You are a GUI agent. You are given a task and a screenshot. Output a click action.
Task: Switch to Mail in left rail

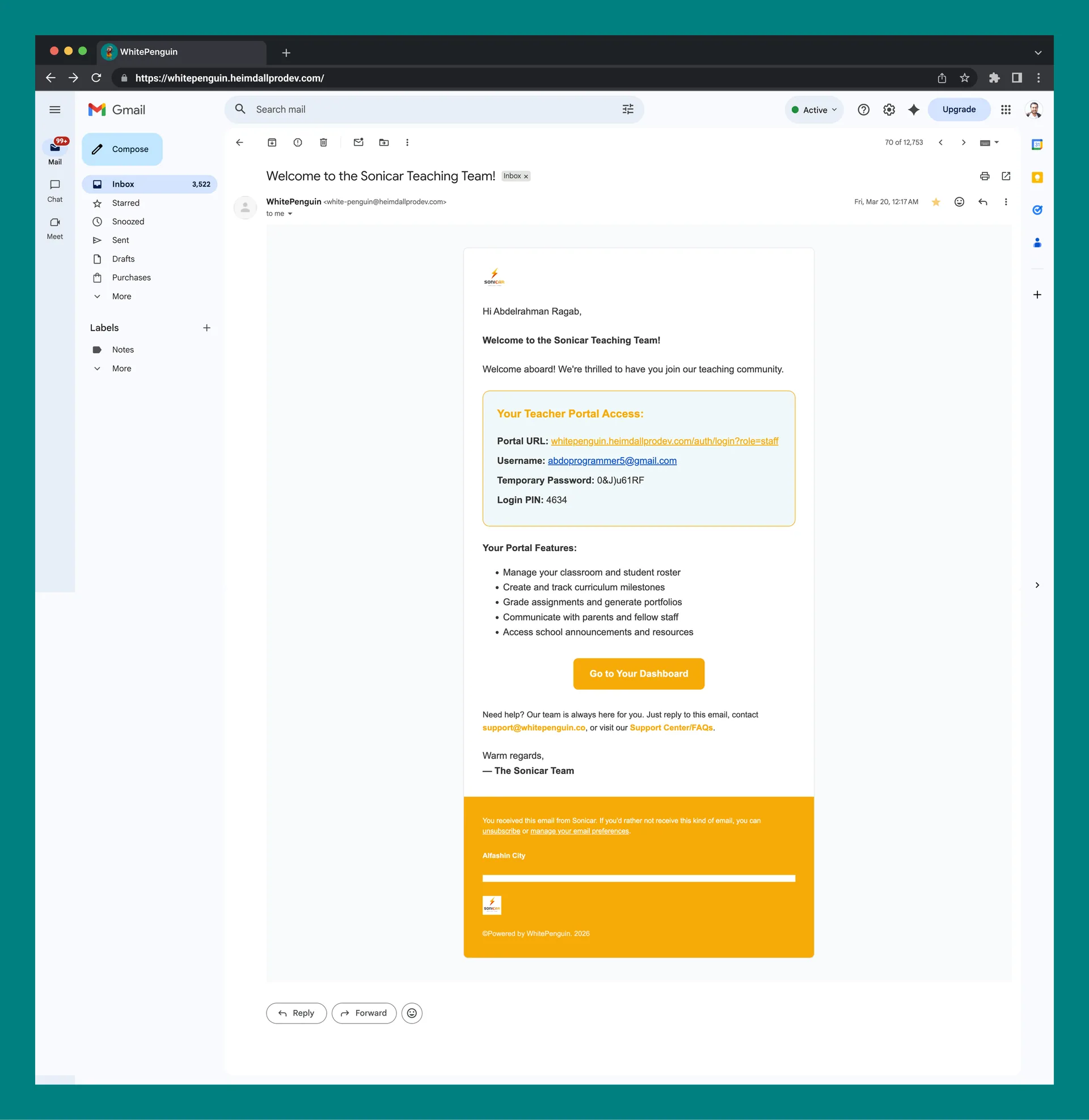click(x=55, y=151)
